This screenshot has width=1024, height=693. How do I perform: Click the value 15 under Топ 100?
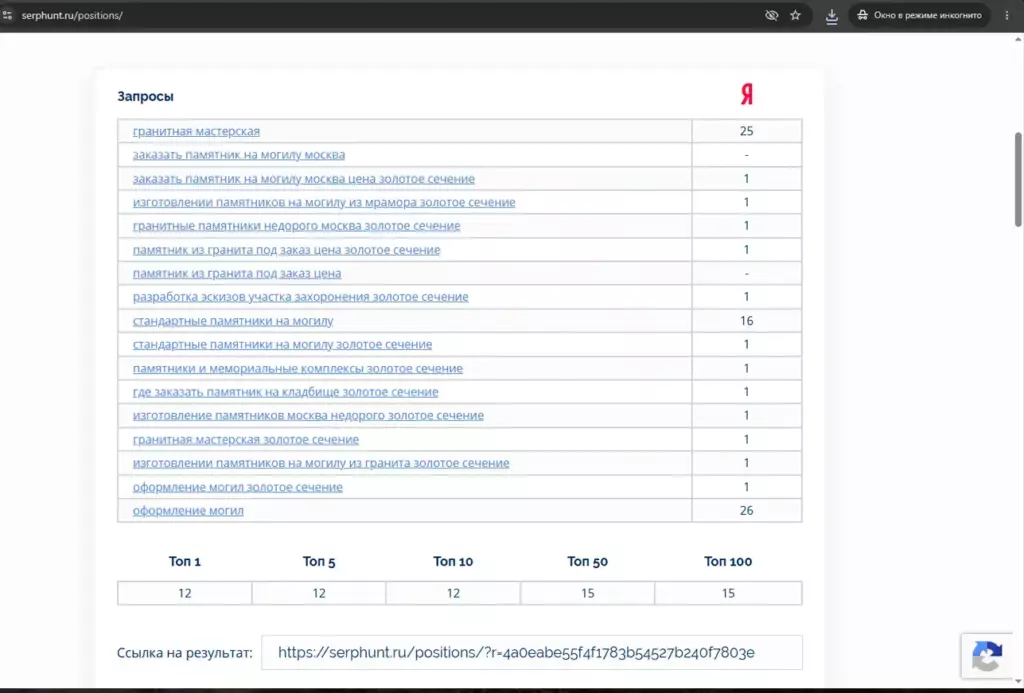728,593
